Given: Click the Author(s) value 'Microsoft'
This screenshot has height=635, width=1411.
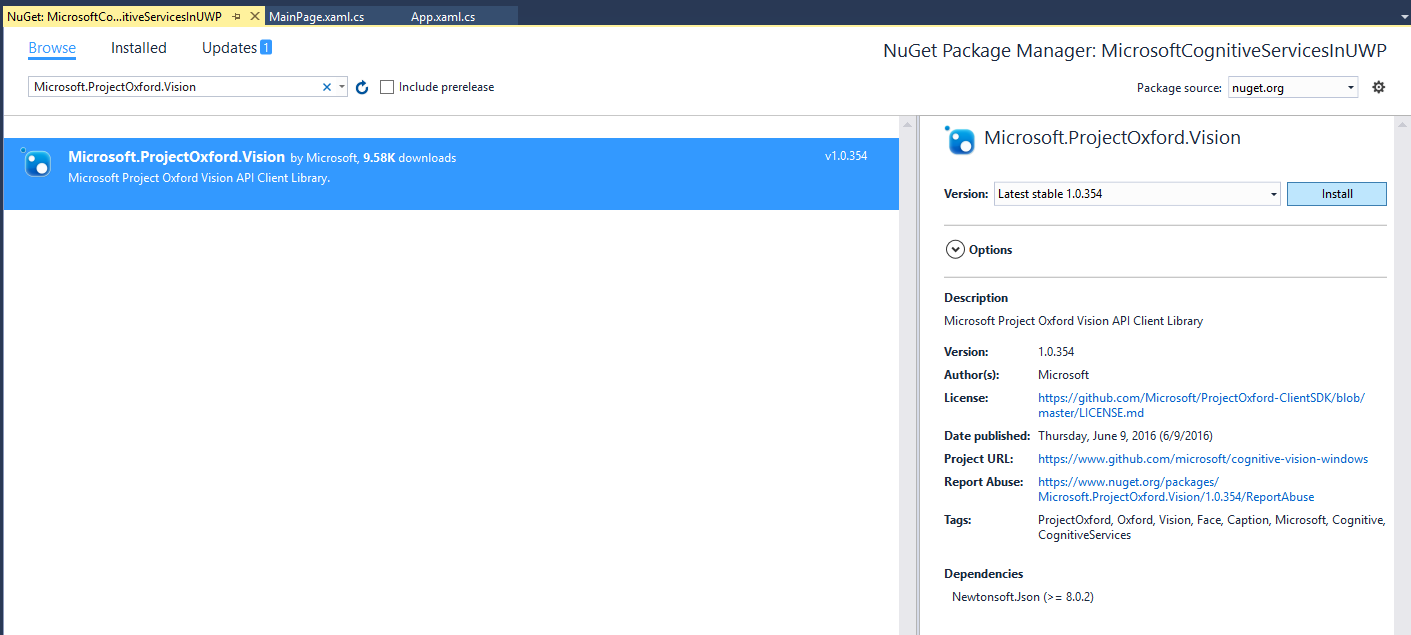Looking at the screenshot, I should 1064,375.
